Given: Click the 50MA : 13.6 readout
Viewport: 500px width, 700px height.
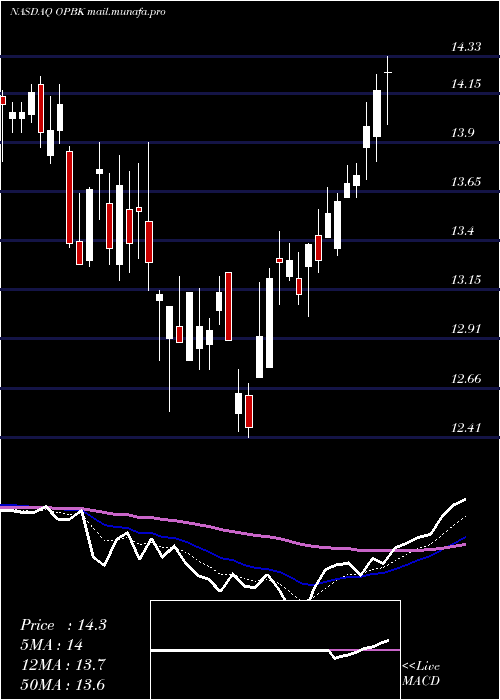Looking at the screenshot, I should 63,685.
